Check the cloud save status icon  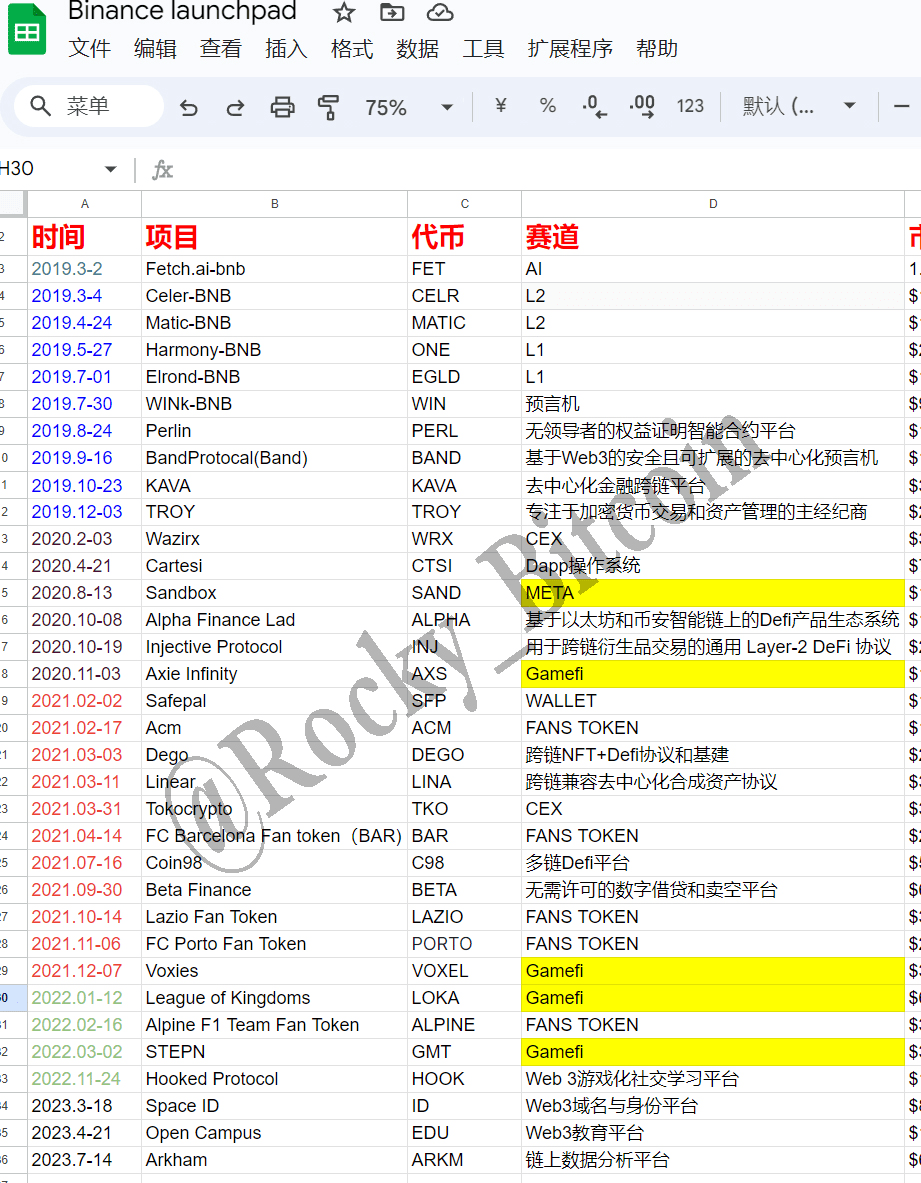coord(439,13)
